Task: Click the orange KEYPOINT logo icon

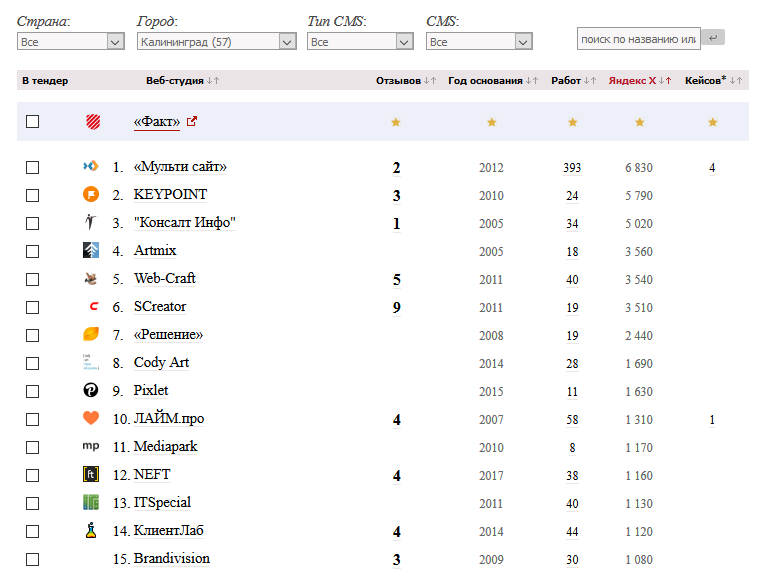Action: 91,195
